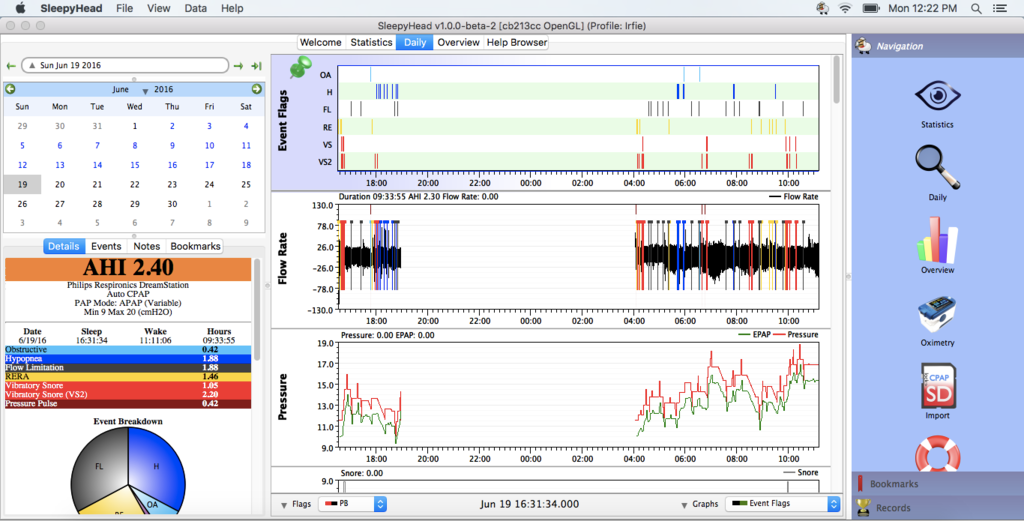Switch to the Welcome tab
The image size is (1024, 521).
[320, 42]
